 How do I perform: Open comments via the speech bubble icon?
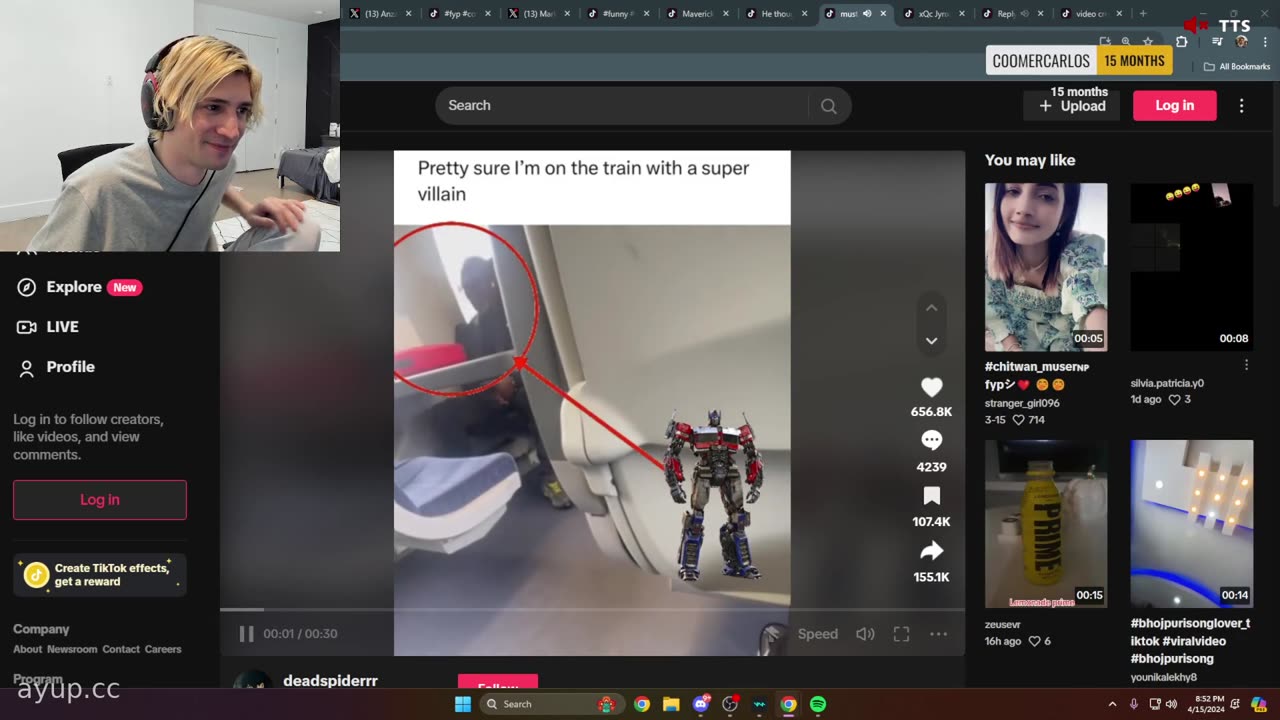[x=931, y=441]
